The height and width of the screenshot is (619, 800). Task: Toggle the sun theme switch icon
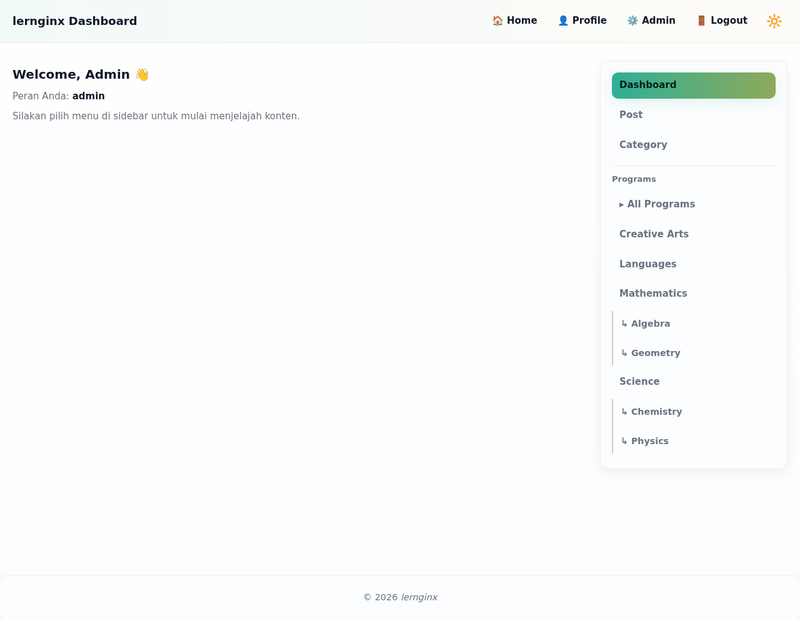click(774, 21)
